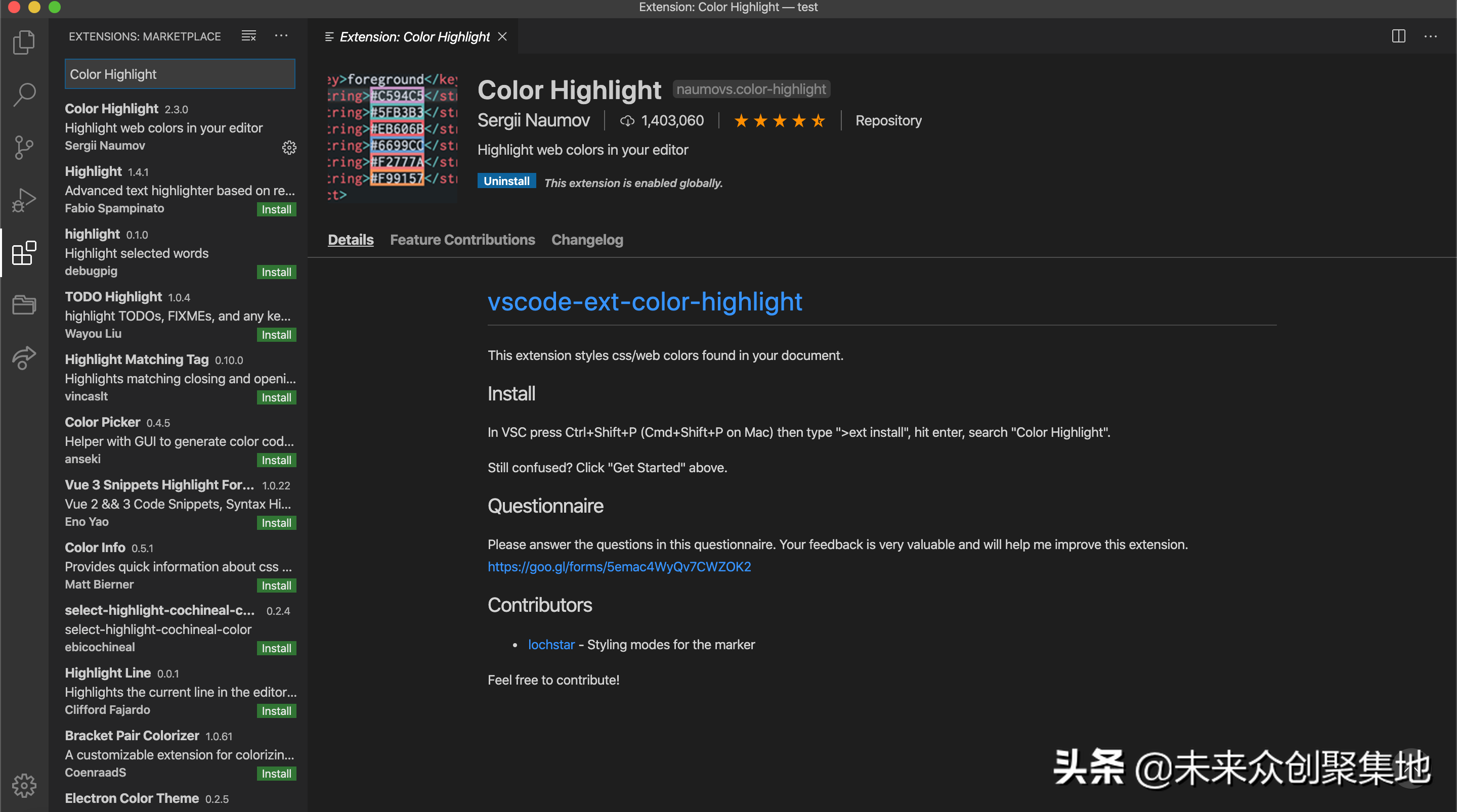Screen dimensions: 1457x812
Task: Install the TODO Highlight extension
Action: pyautogui.click(x=276, y=335)
